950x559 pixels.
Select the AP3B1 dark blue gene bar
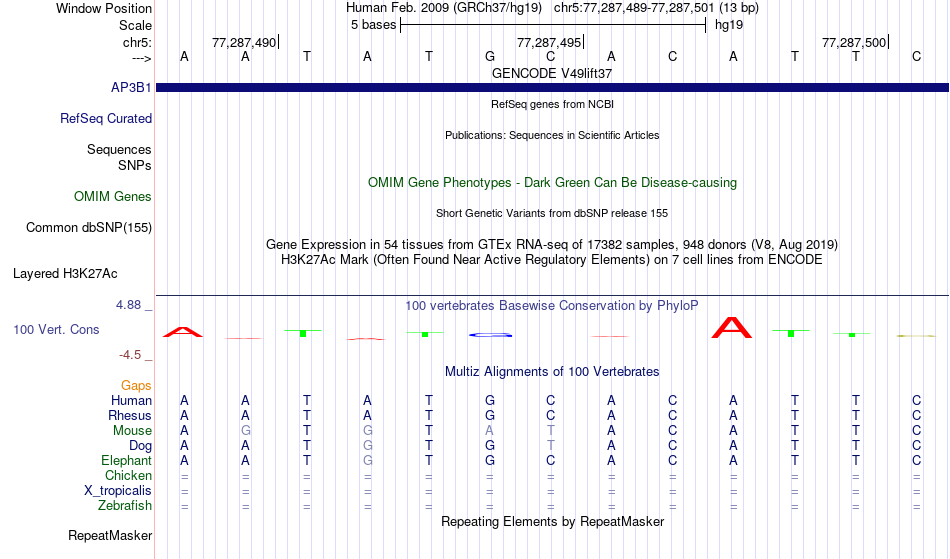(552, 87)
